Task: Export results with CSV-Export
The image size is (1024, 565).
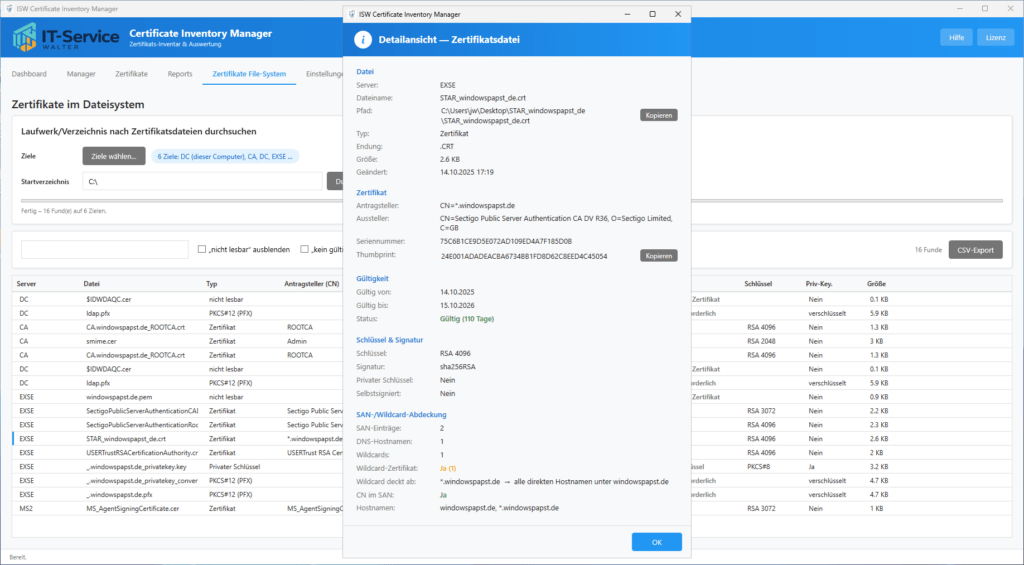Action: point(975,250)
